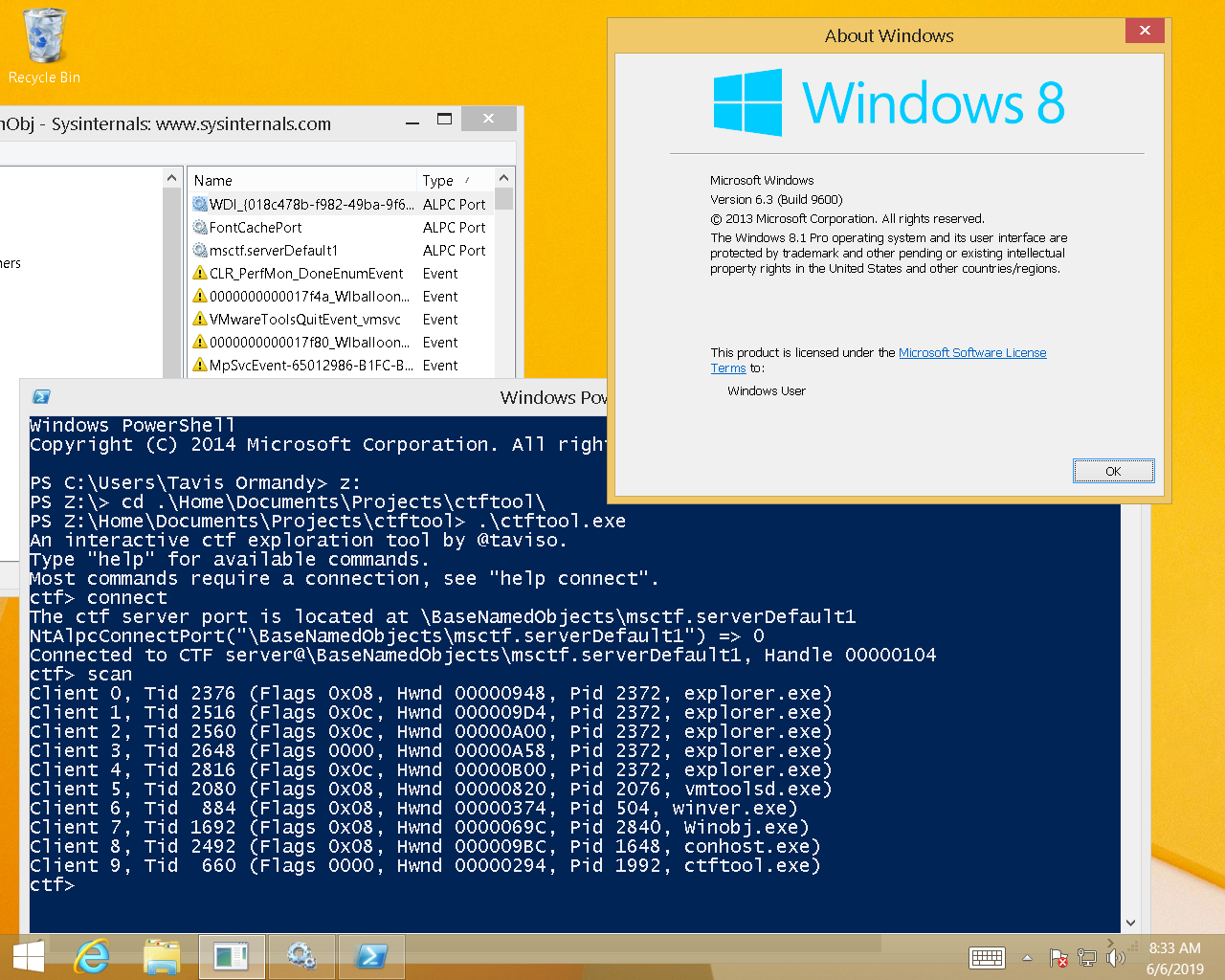This screenshot has height=980, width=1225.
Task: Activate the PowerShell taskbar button
Action: point(370,956)
